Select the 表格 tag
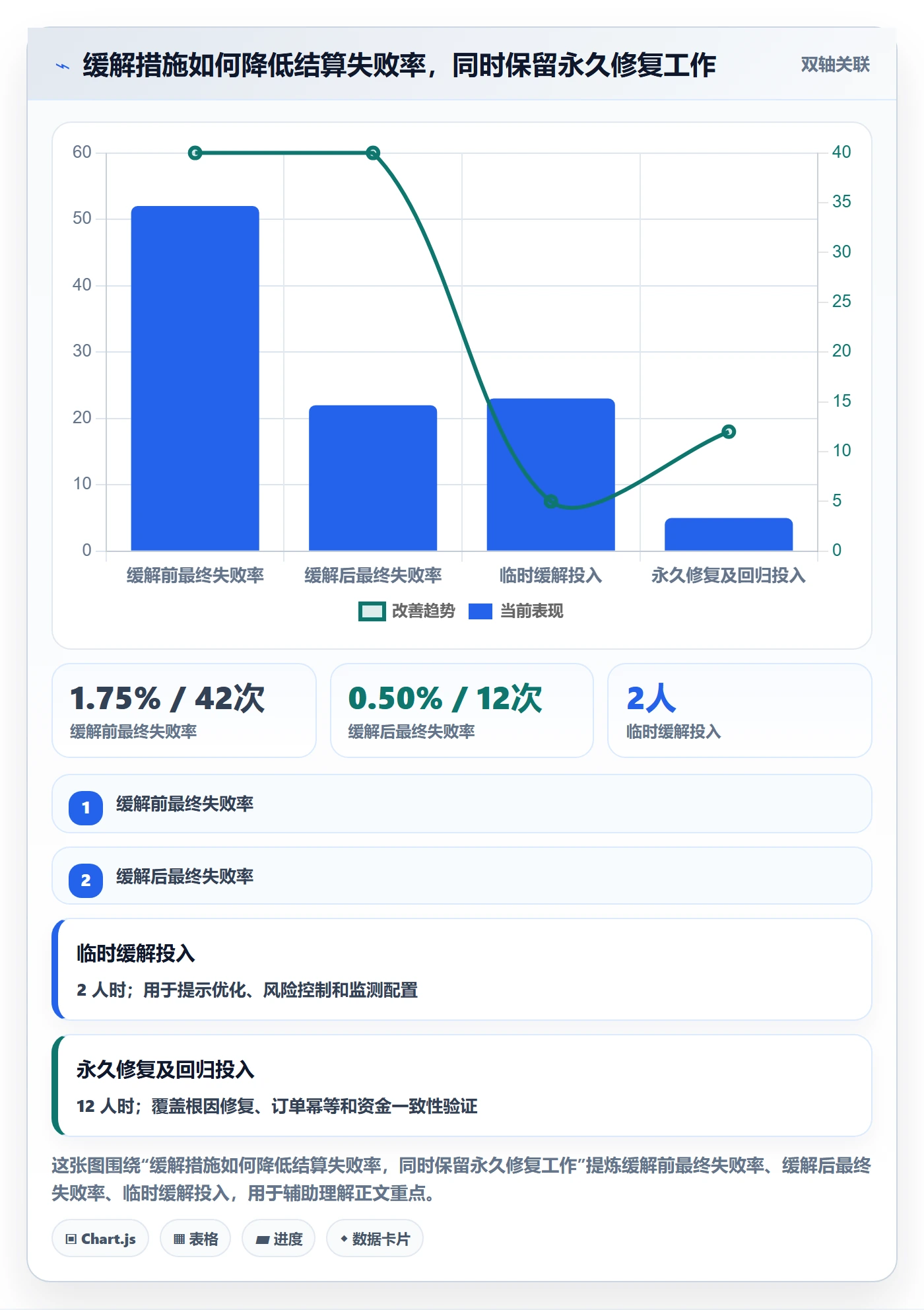Viewport: 924px width, 1310px height. [x=195, y=1239]
